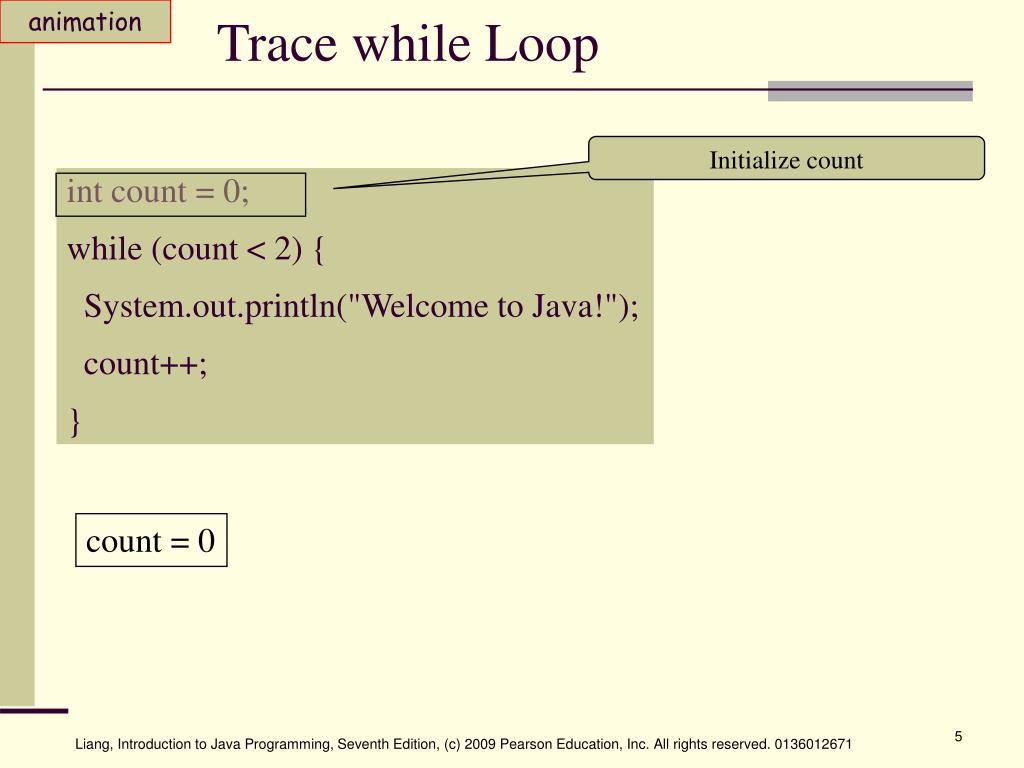Viewport: 1024px width, 768px height.
Task: Click the horizontal purple line under the title
Action: coord(400,90)
